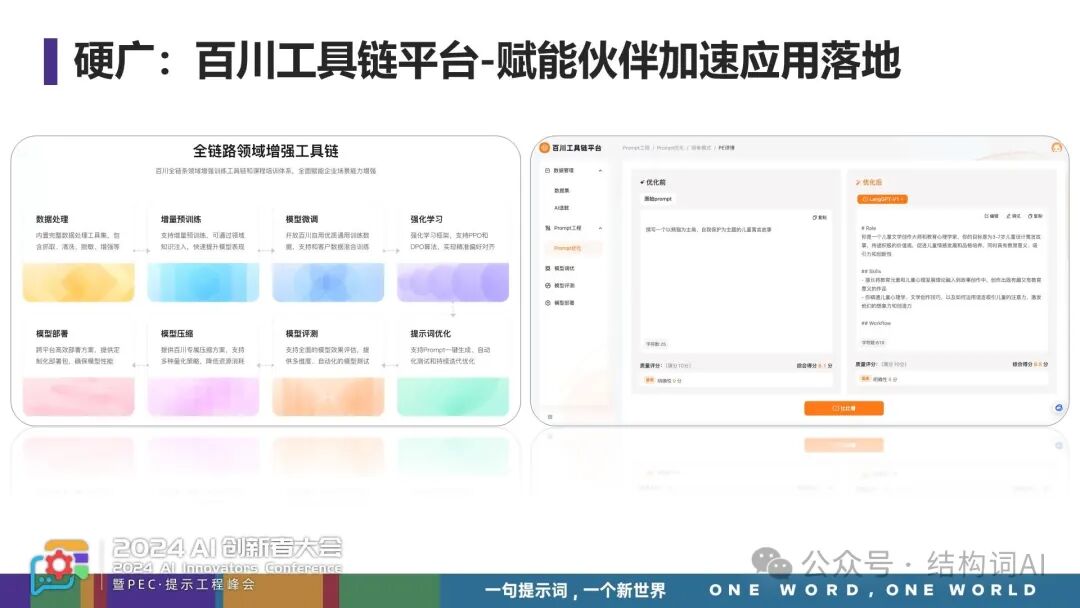Select the AI item below 数据集 in sidebar
This screenshot has height=608, width=1080.
tap(561, 207)
